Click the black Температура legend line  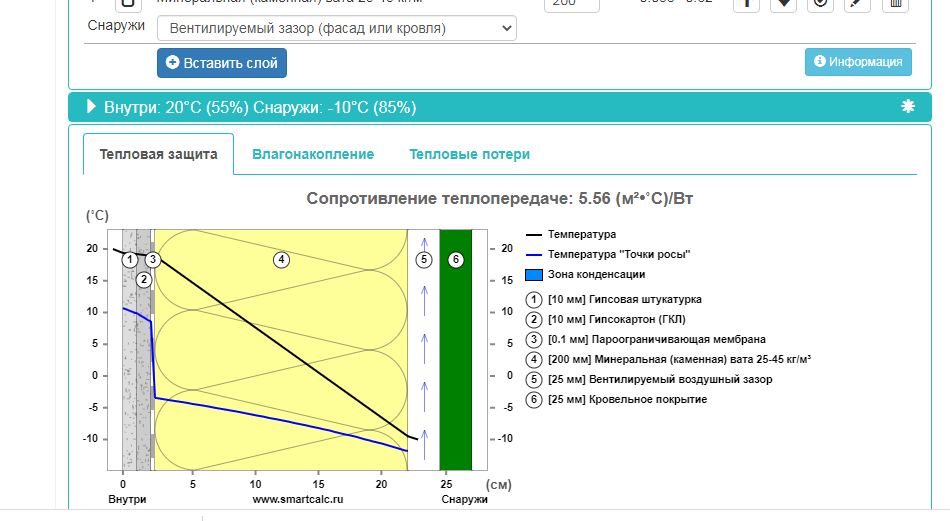[x=534, y=234]
